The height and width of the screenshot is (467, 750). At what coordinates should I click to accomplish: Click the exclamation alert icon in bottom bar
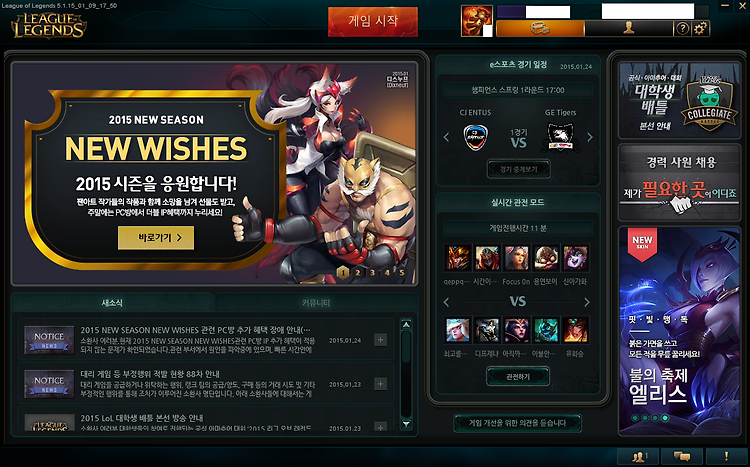pyautogui.click(x=726, y=456)
